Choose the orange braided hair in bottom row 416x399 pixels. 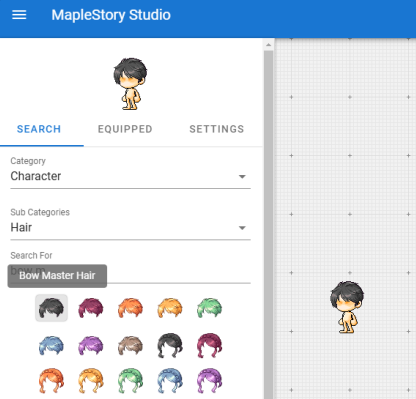coord(51,381)
